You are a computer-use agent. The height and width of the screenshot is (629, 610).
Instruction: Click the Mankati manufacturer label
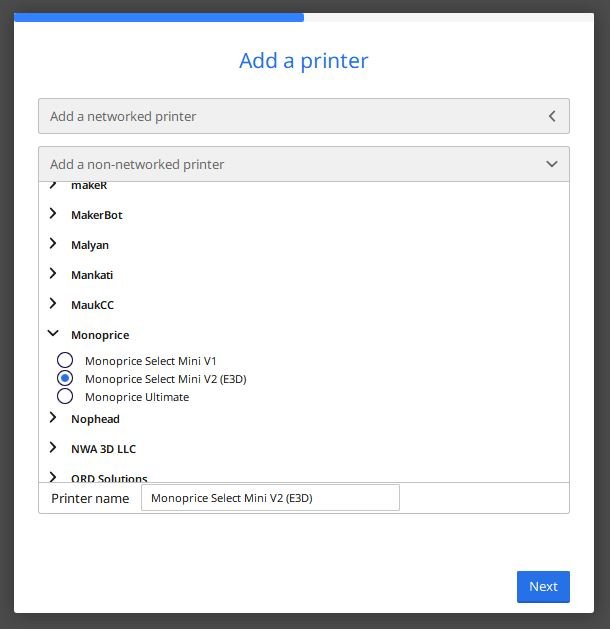[x=92, y=275]
